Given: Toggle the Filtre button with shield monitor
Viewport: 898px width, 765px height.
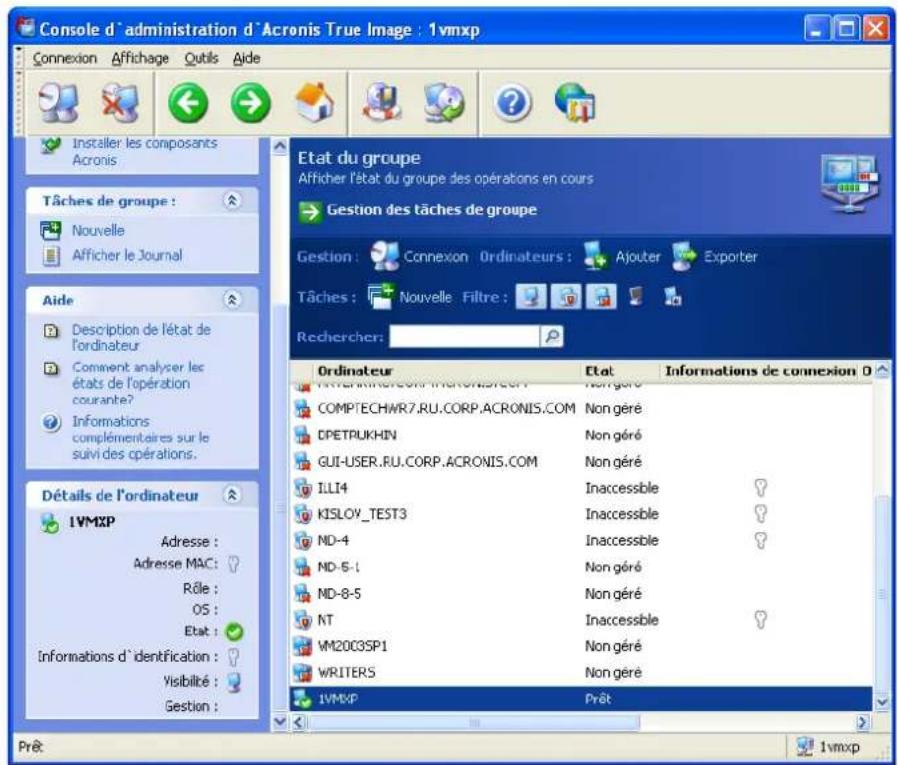Looking at the screenshot, I should click(x=566, y=297).
